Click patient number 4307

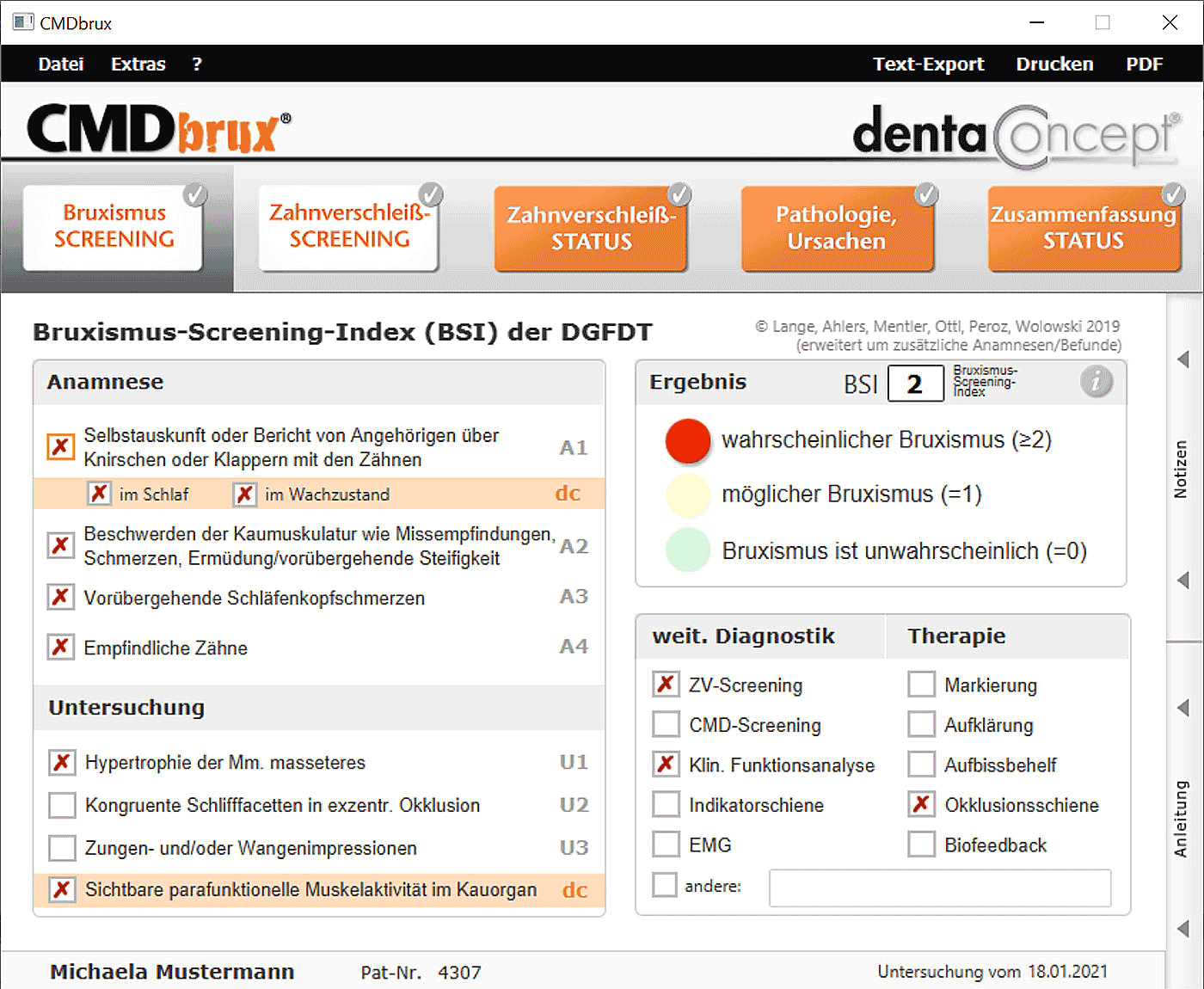459,973
